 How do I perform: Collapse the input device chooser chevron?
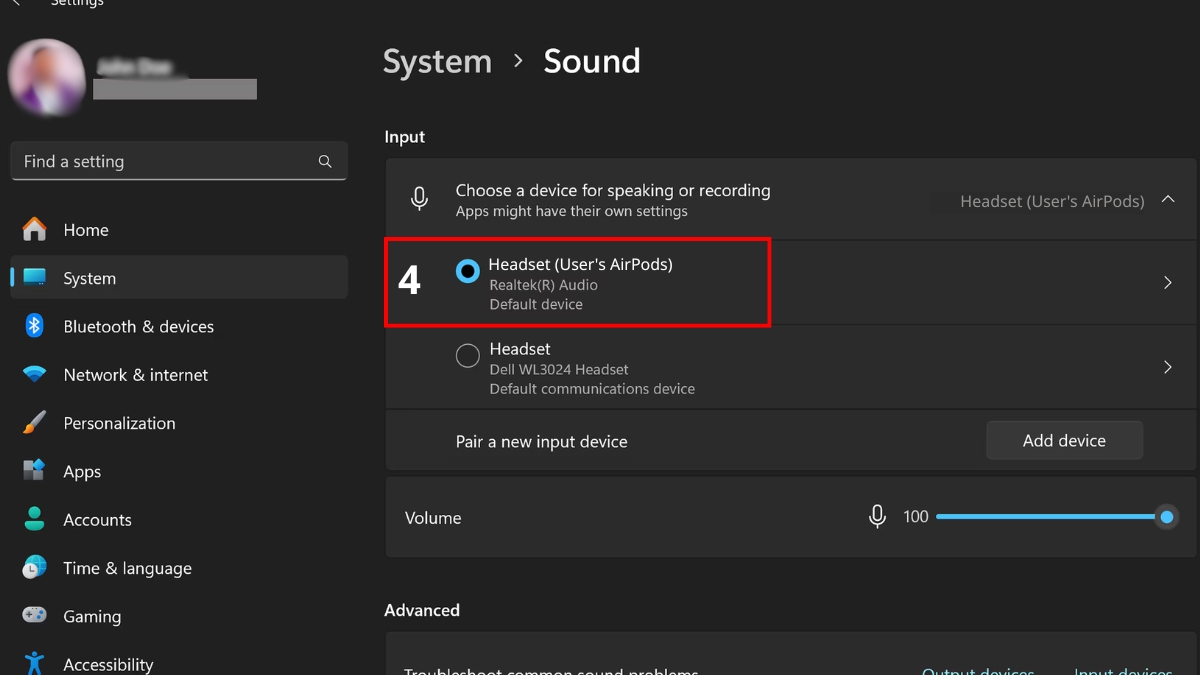1167,200
